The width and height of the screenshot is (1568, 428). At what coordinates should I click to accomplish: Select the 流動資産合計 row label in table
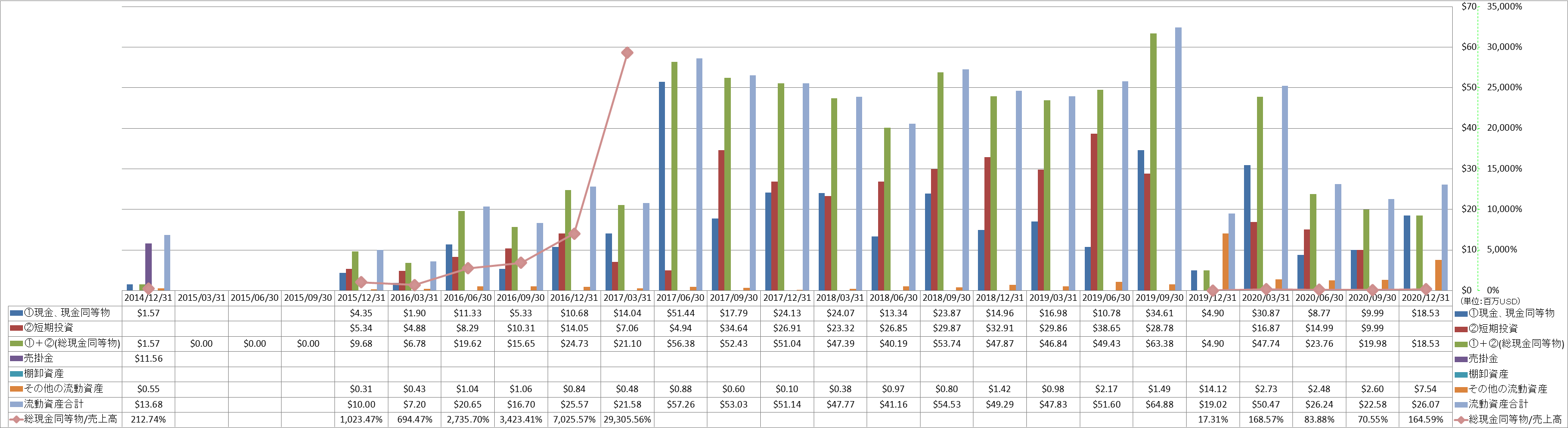[53, 404]
